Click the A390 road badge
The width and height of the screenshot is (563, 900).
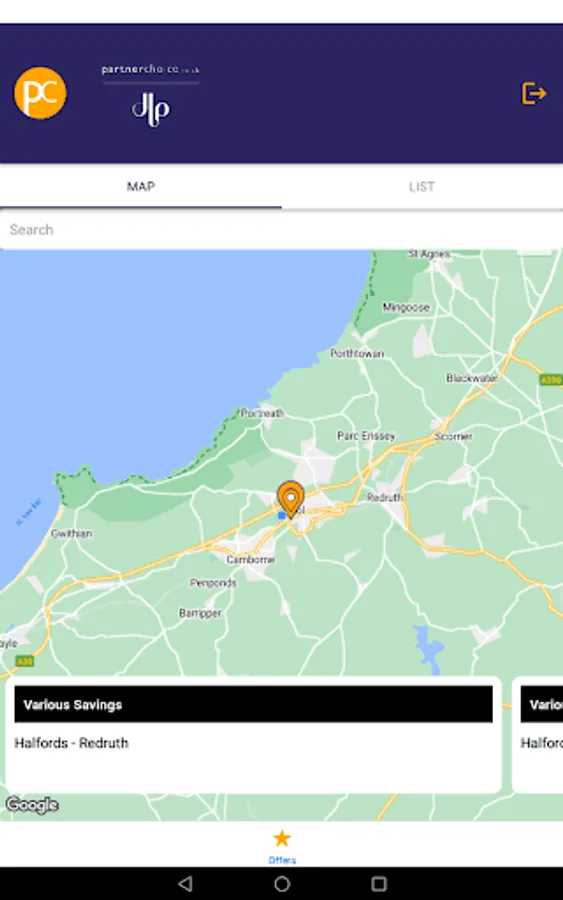click(x=551, y=380)
